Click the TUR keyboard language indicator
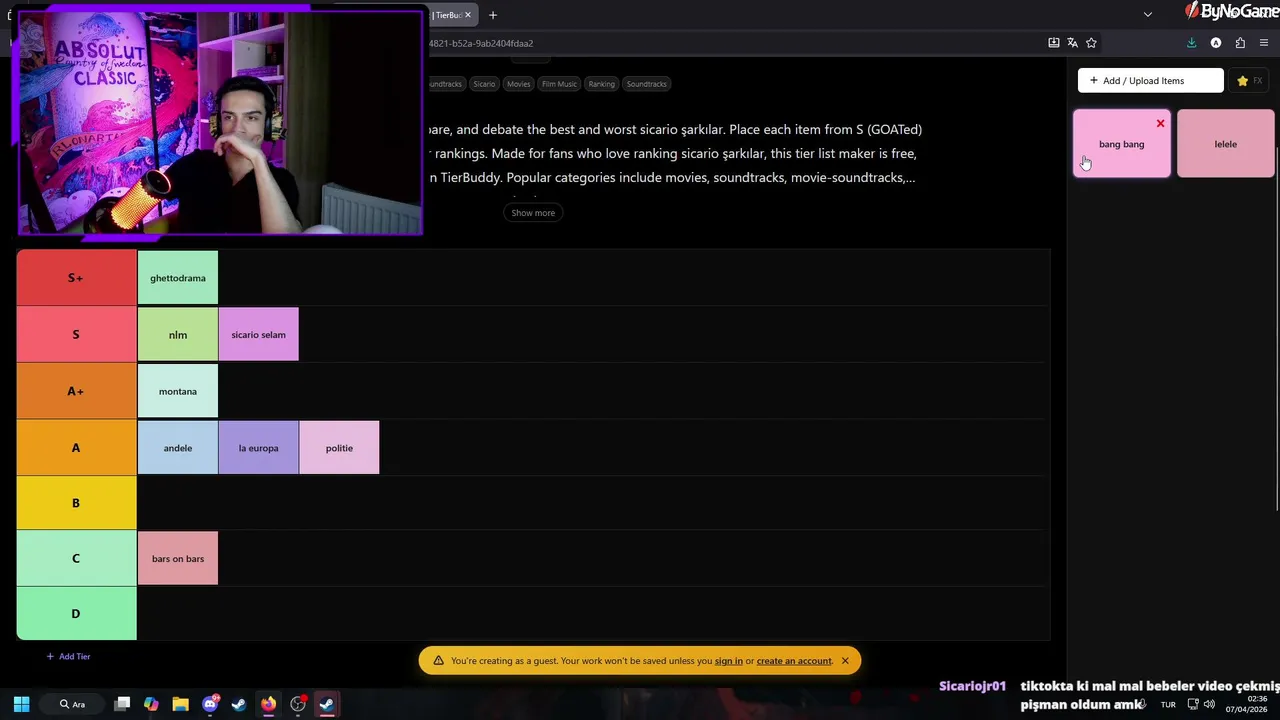 pyautogui.click(x=1168, y=705)
